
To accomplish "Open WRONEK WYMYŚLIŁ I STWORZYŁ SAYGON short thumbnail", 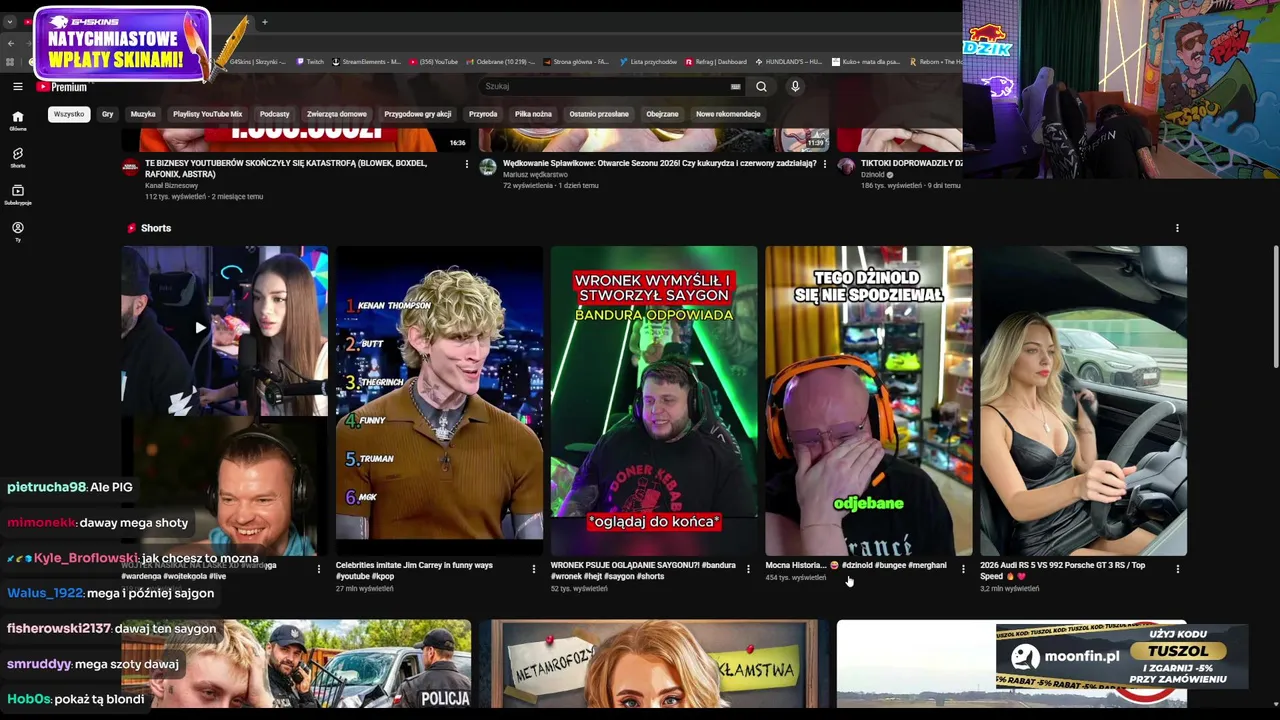I will (654, 400).
